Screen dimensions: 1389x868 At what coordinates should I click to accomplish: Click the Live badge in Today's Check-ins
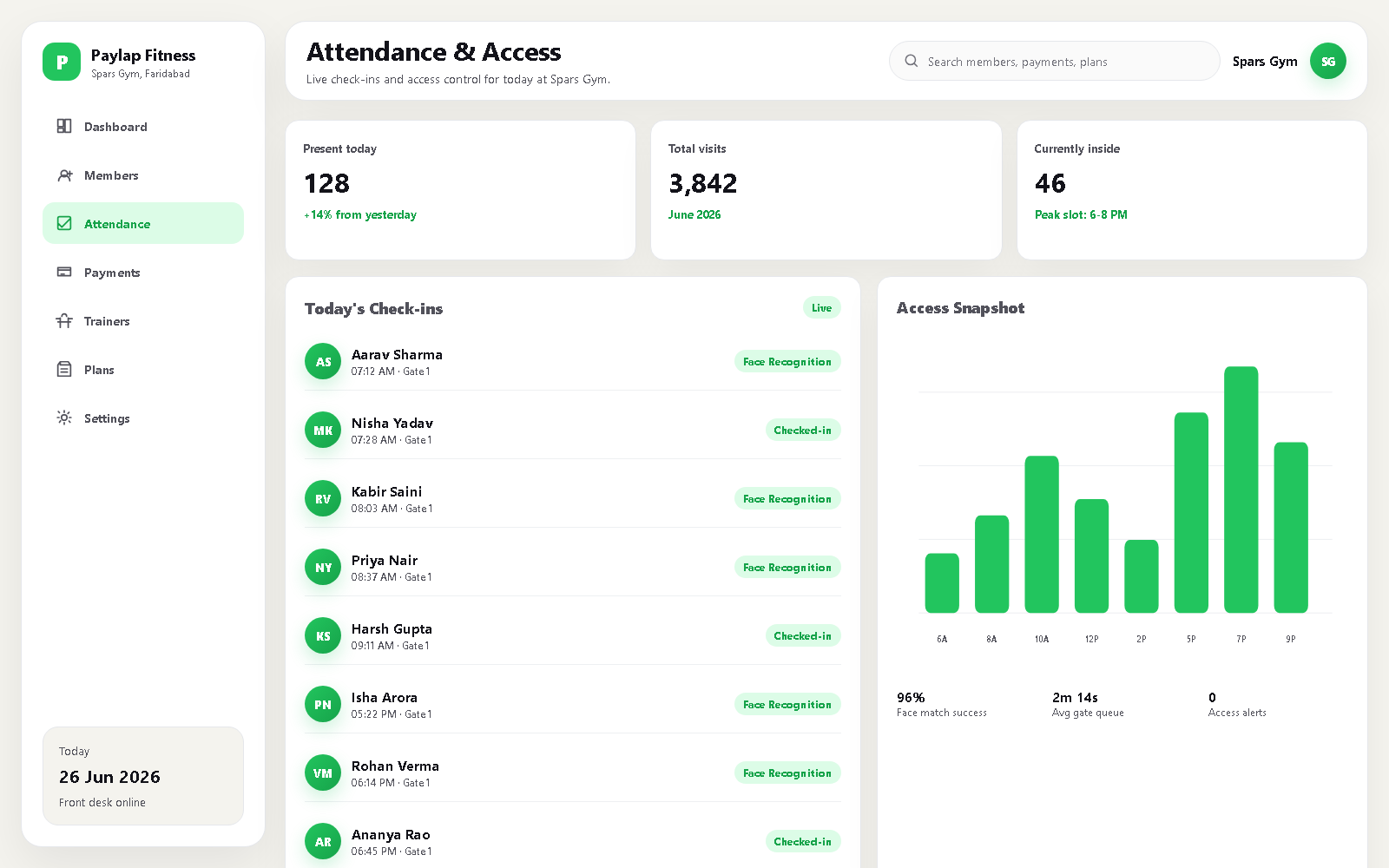coord(821,307)
